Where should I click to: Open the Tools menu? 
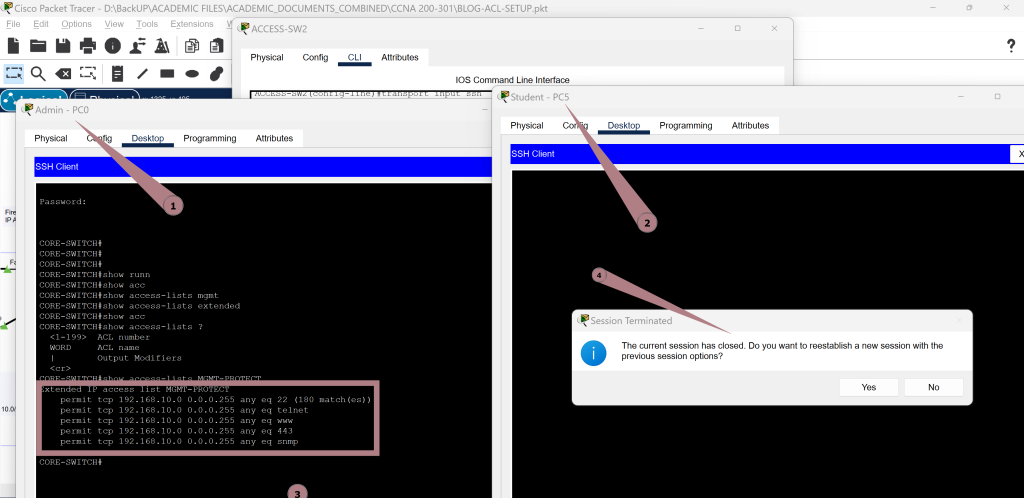click(x=147, y=23)
